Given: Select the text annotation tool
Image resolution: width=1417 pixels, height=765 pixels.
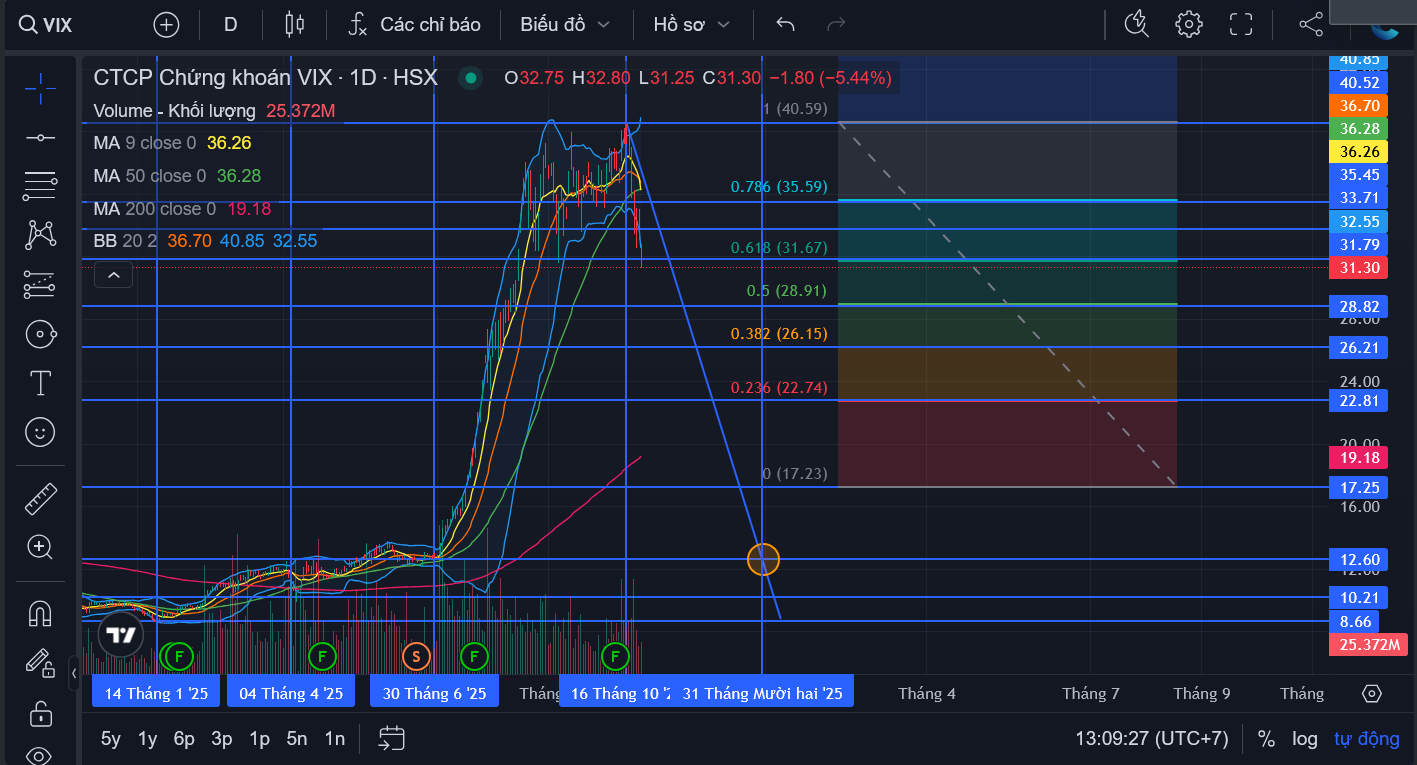Looking at the screenshot, I should [x=40, y=383].
